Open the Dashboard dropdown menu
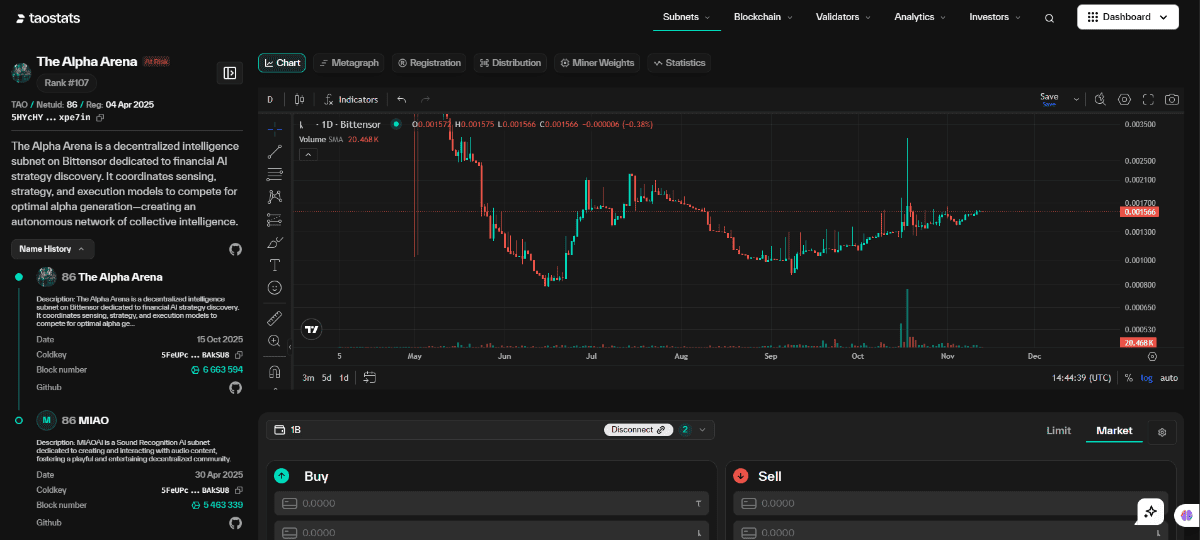This screenshot has width=1200, height=540. (1128, 17)
